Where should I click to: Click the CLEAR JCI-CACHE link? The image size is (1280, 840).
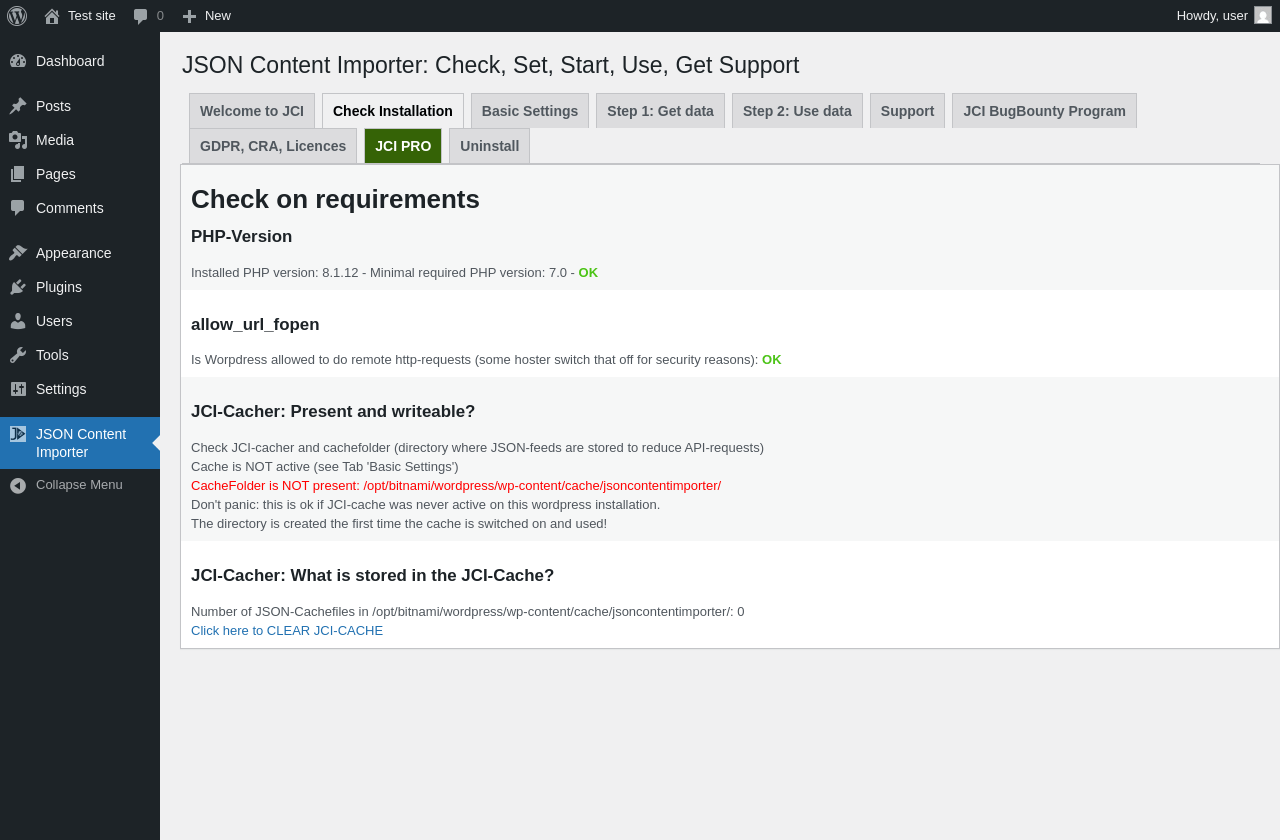(287, 631)
